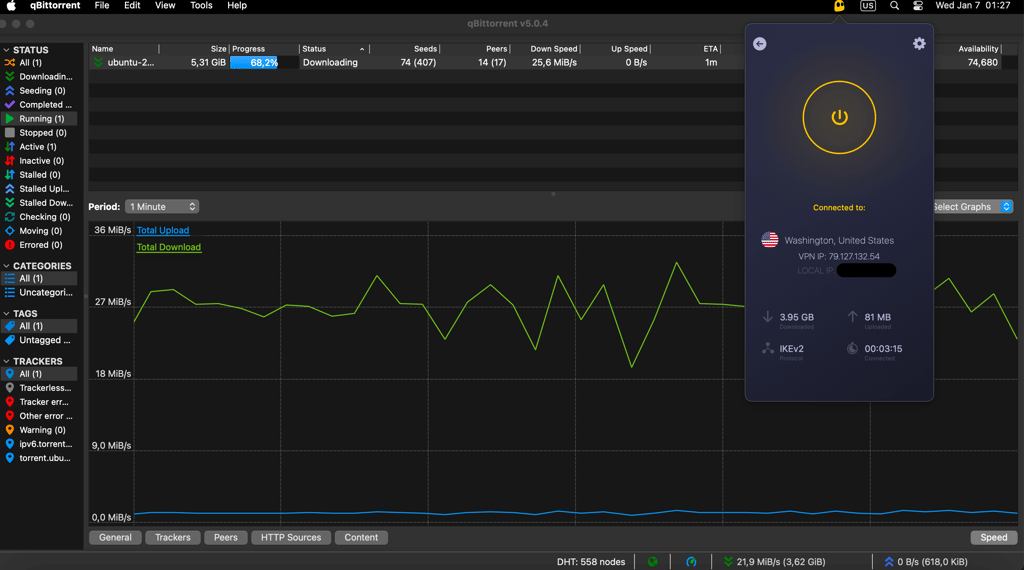Filter by Seeding (0) status
The image size is (1024, 570).
click(x=39, y=91)
